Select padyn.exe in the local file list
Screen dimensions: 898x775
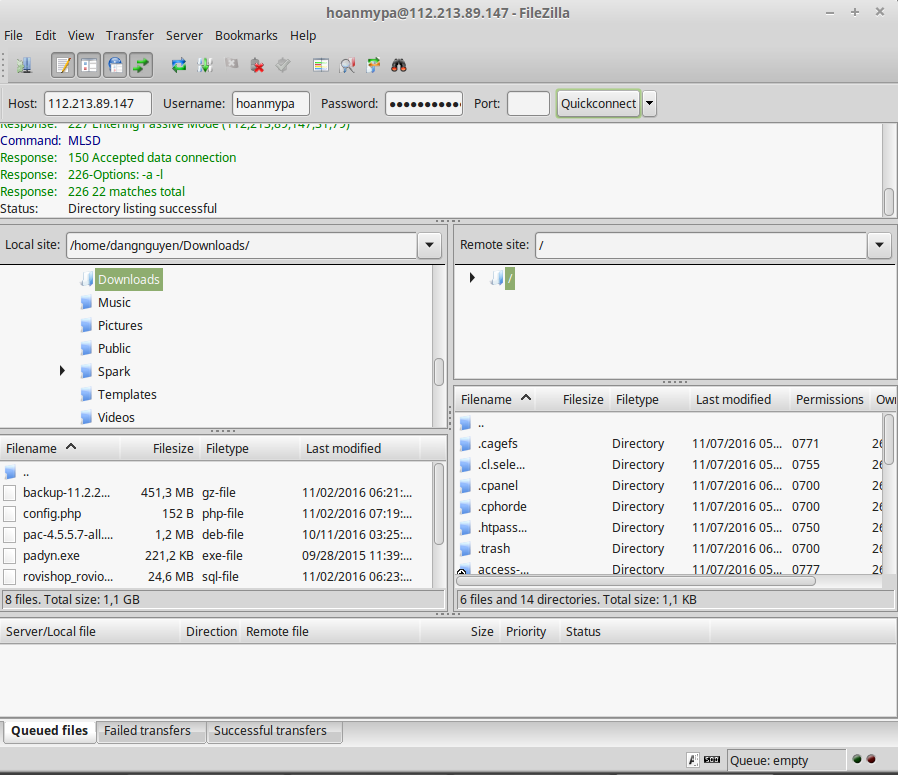click(x=218, y=556)
